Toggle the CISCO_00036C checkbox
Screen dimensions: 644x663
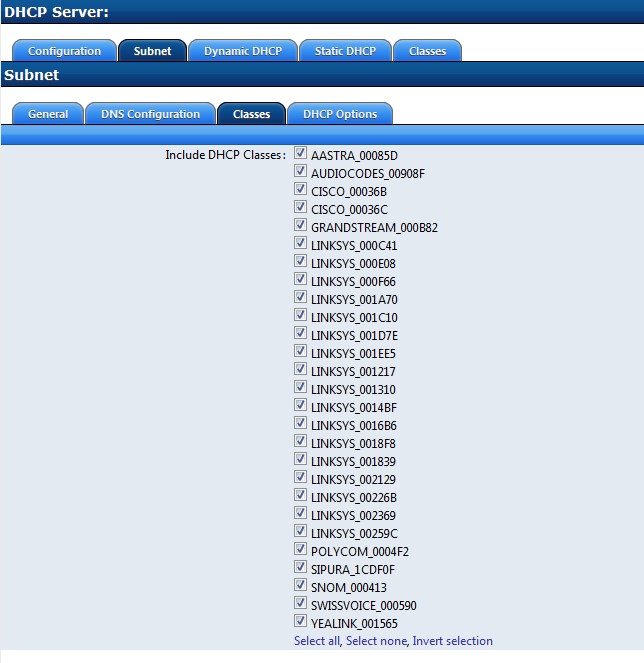(300, 207)
